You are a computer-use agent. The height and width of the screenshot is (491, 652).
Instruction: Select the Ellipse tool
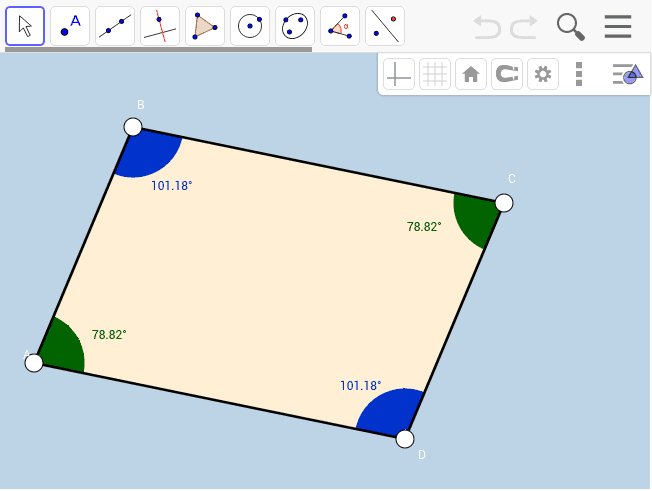pos(295,26)
